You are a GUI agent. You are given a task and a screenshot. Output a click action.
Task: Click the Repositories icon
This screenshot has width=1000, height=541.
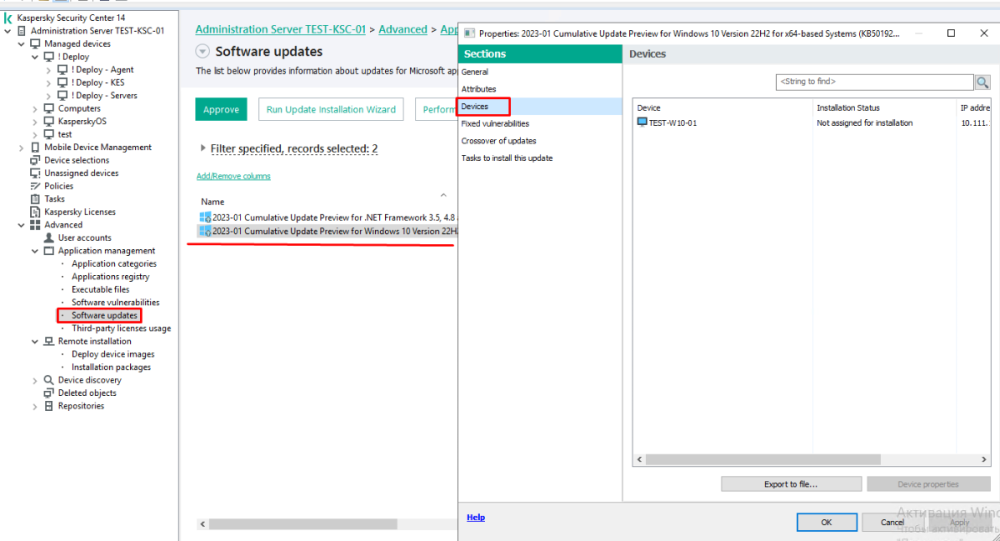click(x=48, y=406)
